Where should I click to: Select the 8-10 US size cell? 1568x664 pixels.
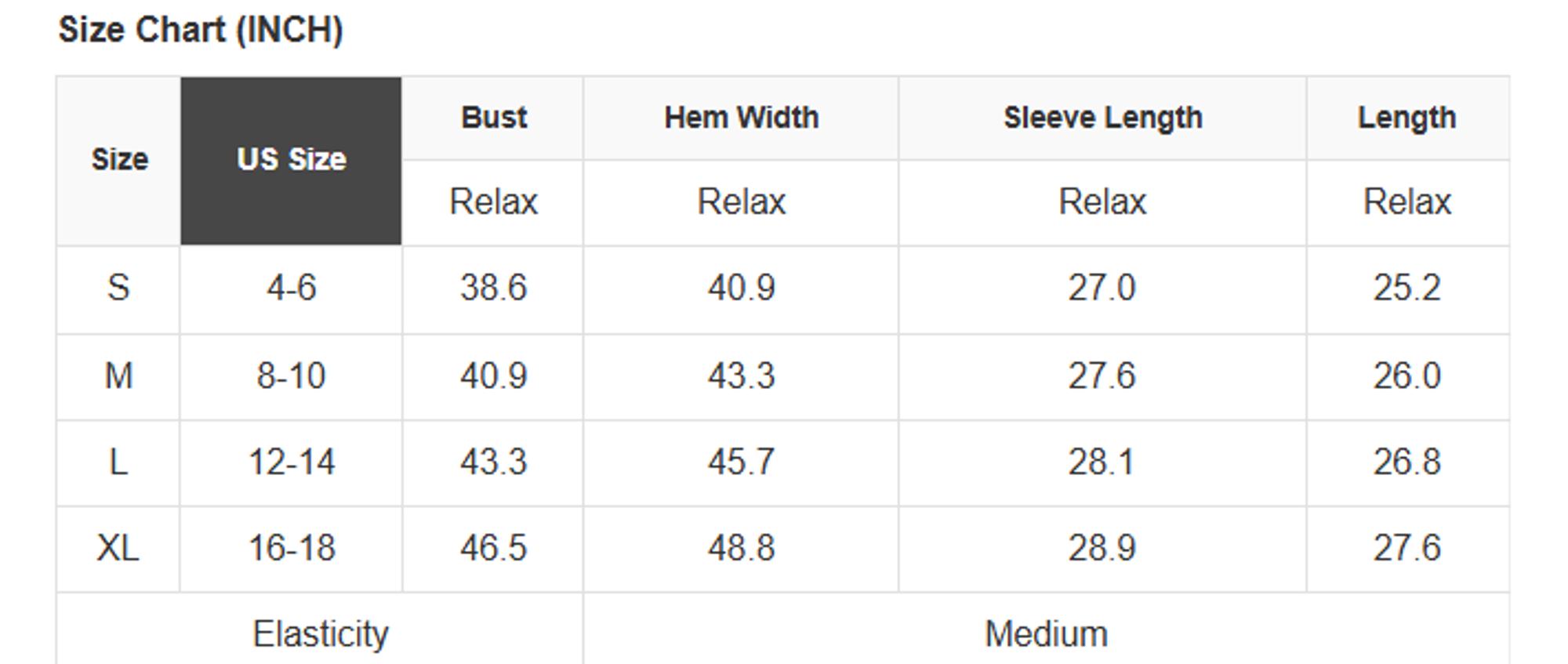291,376
